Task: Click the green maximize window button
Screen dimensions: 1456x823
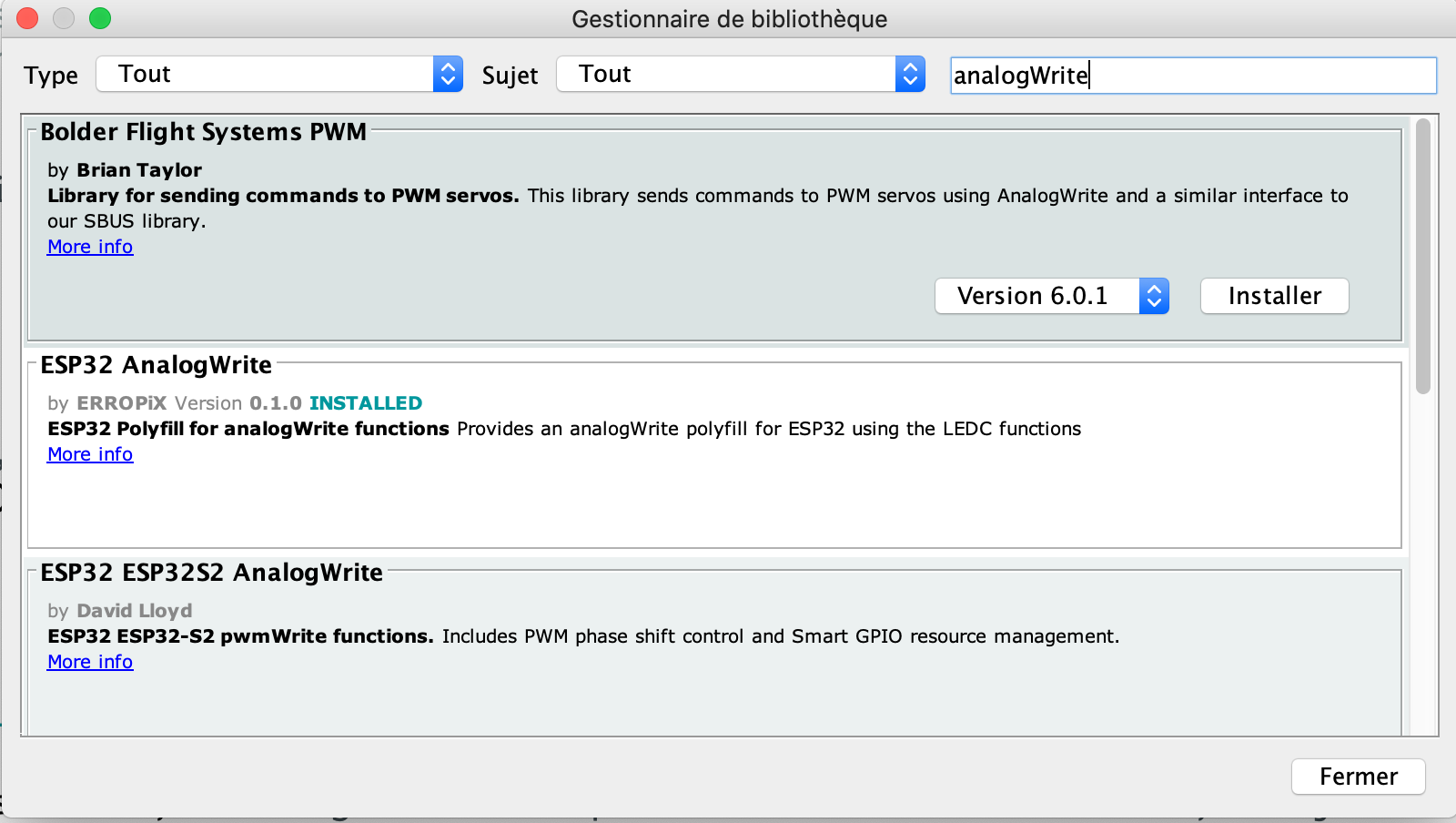Action: click(100, 18)
